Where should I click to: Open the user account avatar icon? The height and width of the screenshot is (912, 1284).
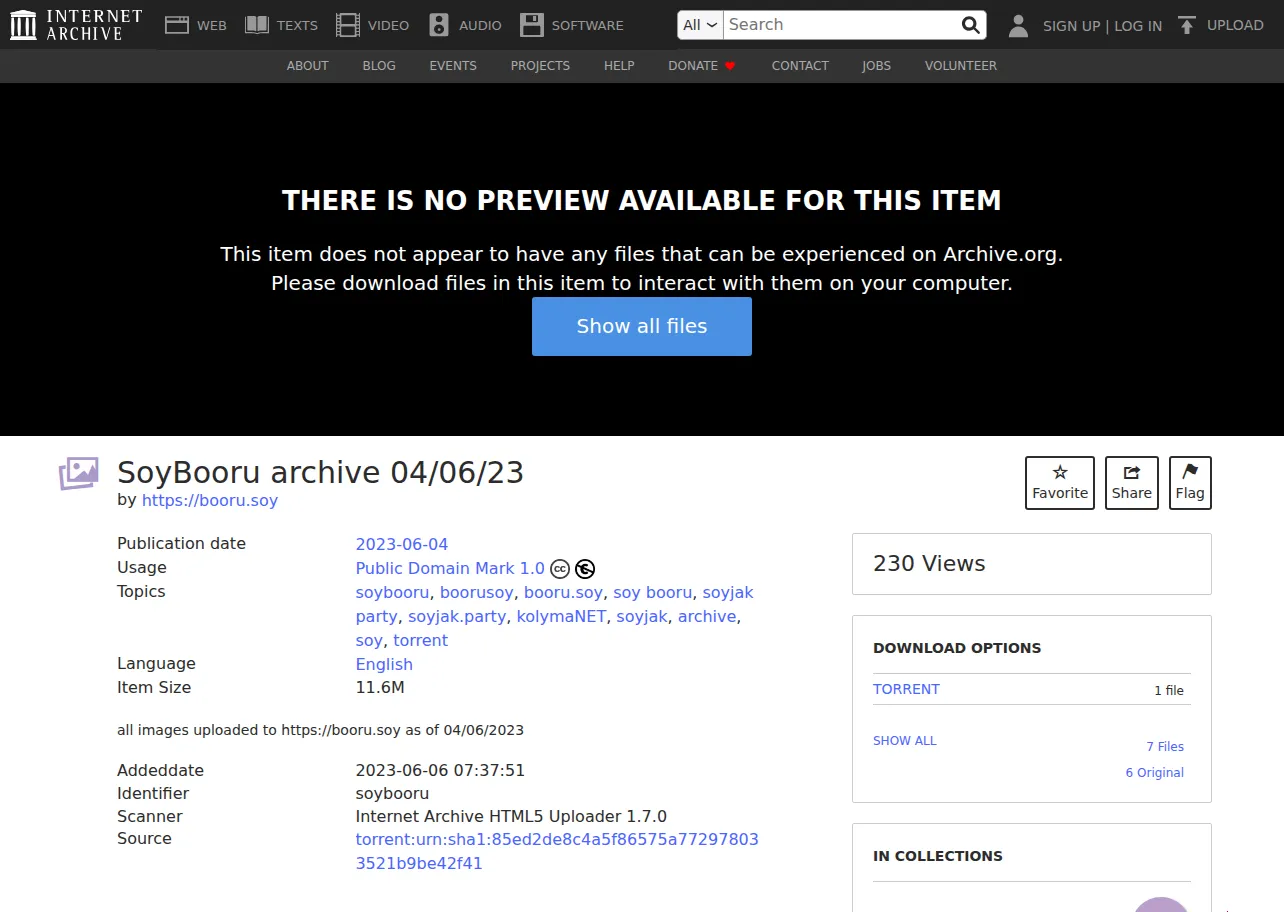pos(1018,25)
